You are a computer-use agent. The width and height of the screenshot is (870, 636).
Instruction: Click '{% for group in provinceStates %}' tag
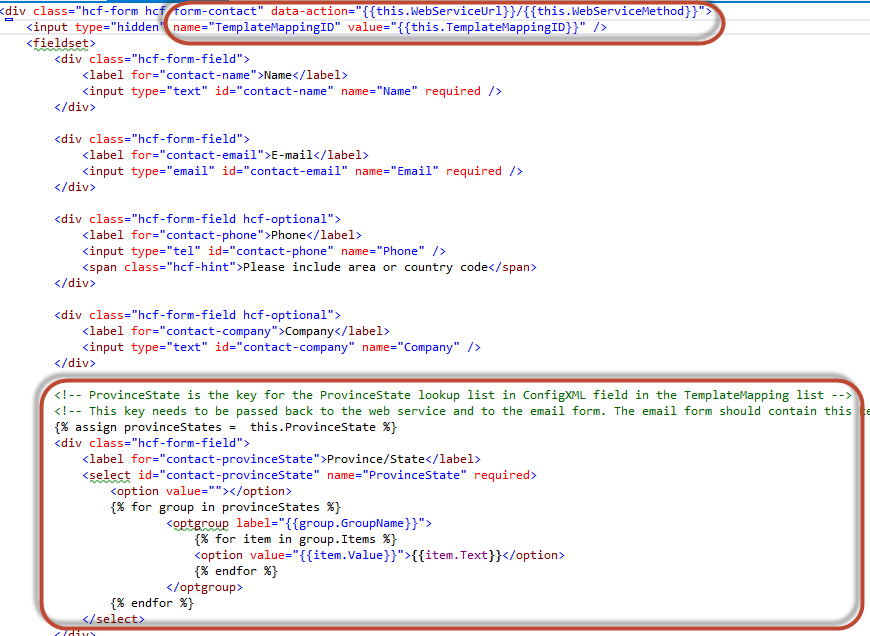[225, 507]
